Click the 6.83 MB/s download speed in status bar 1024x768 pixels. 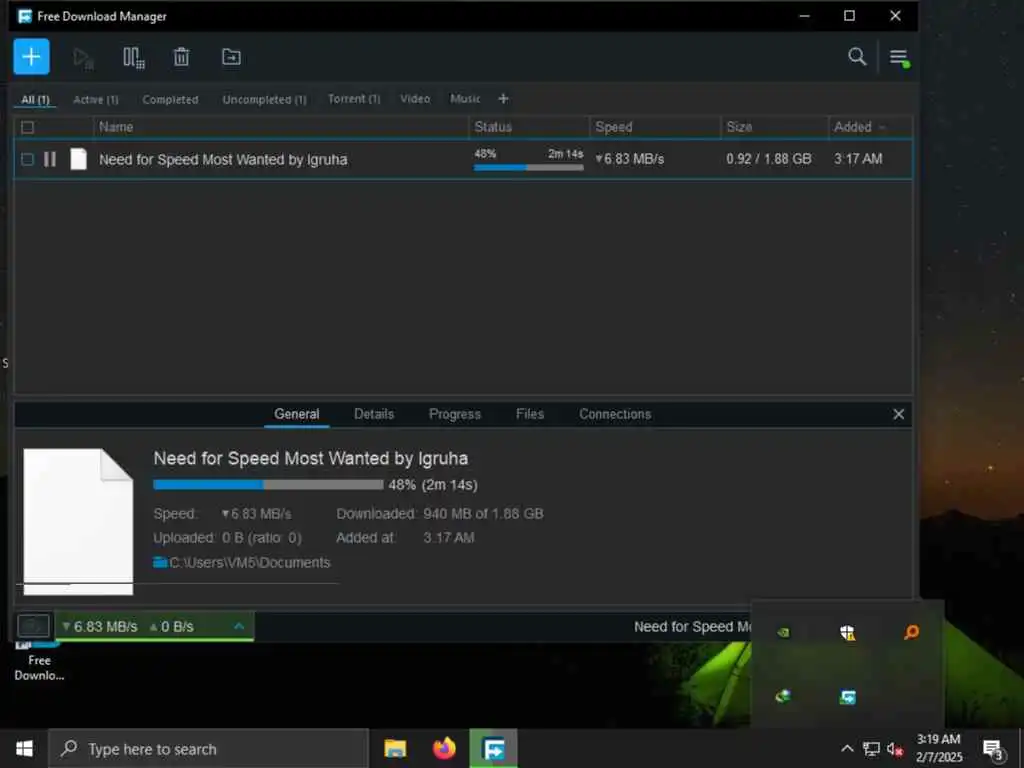click(x=100, y=626)
